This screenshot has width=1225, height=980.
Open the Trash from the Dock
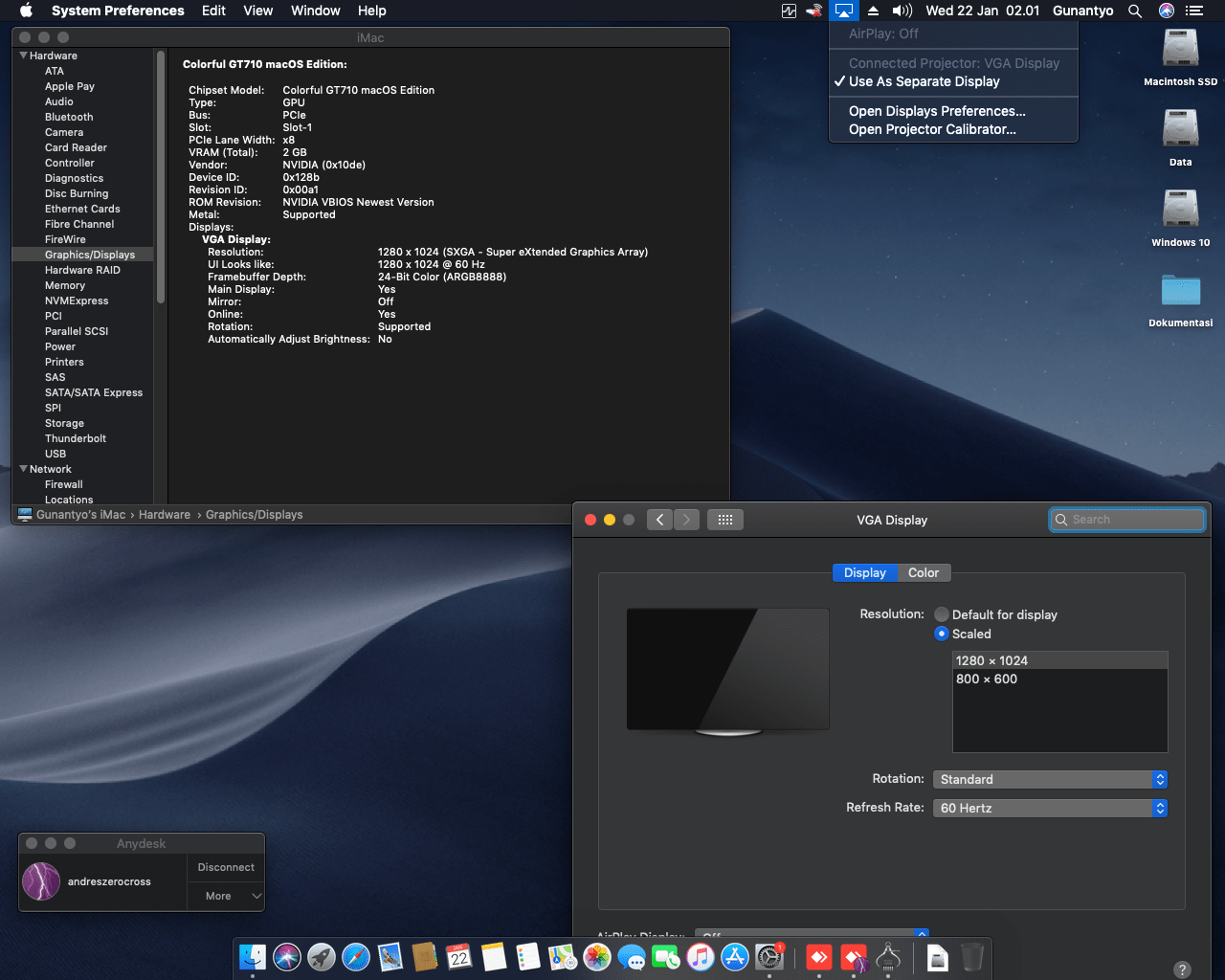tap(973, 957)
